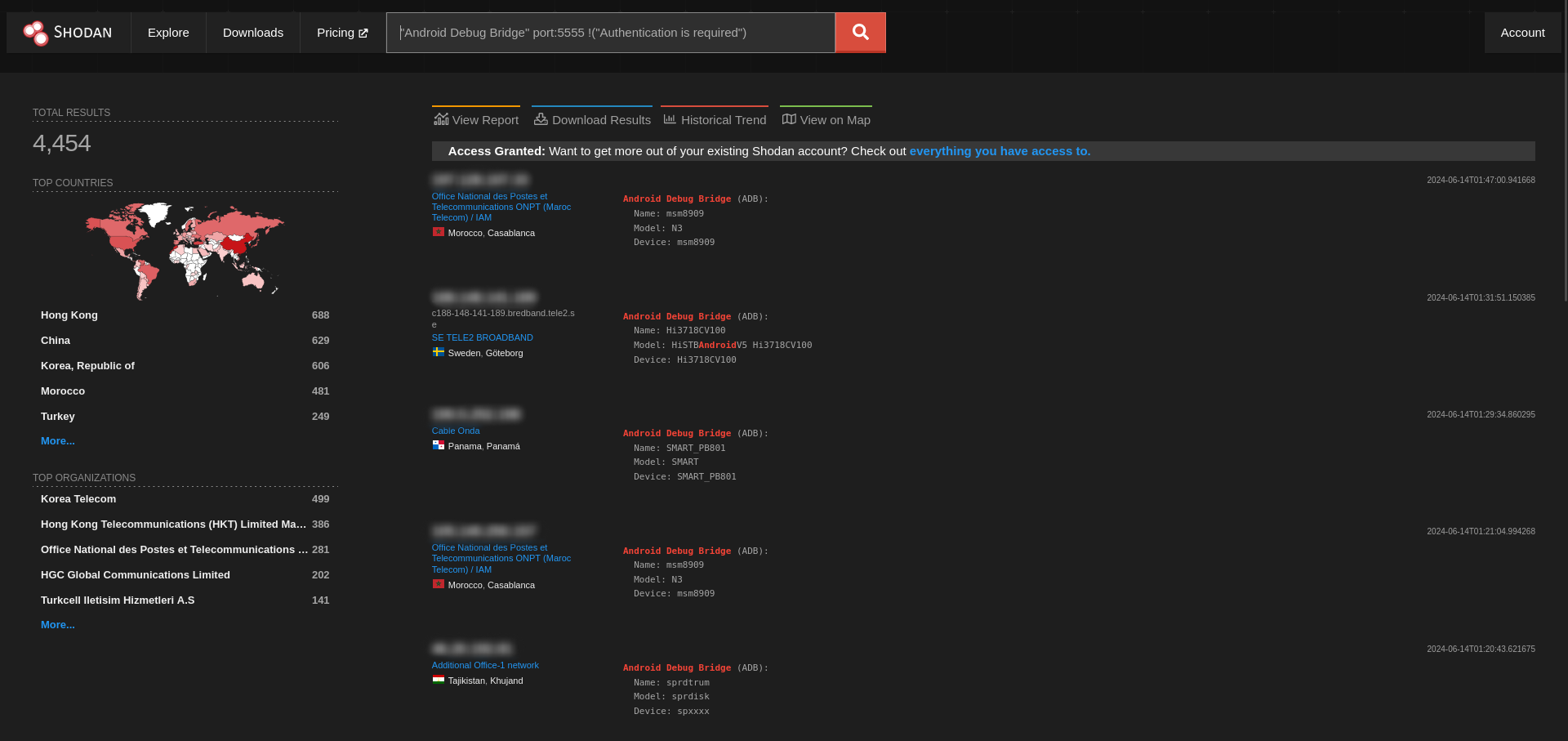Filter by HGC Global Communications Limited
The height and width of the screenshot is (741, 1568).
[x=136, y=575]
